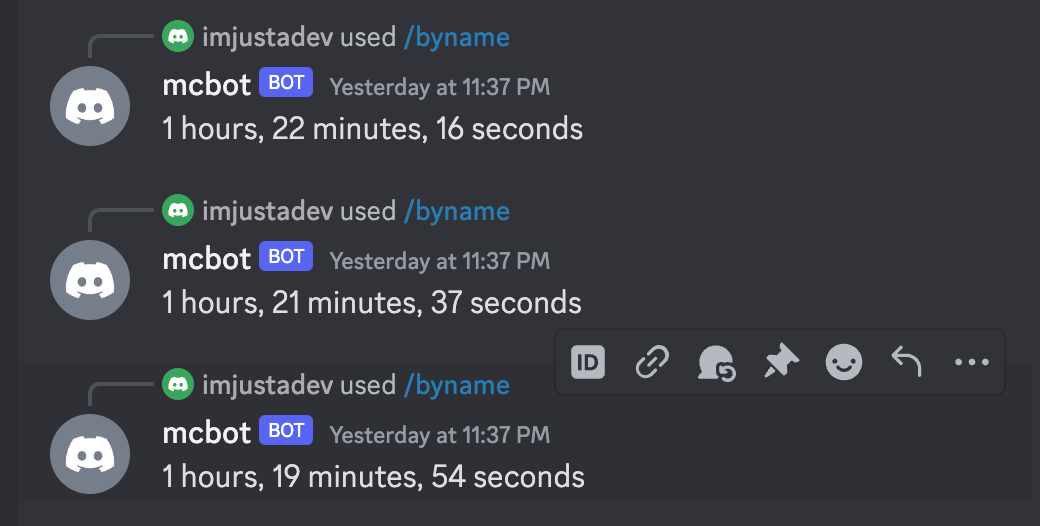Click the text "1 hours, 19 minutes, 54 seconds"
This screenshot has height=526, width=1040.
(x=373, y=476)
